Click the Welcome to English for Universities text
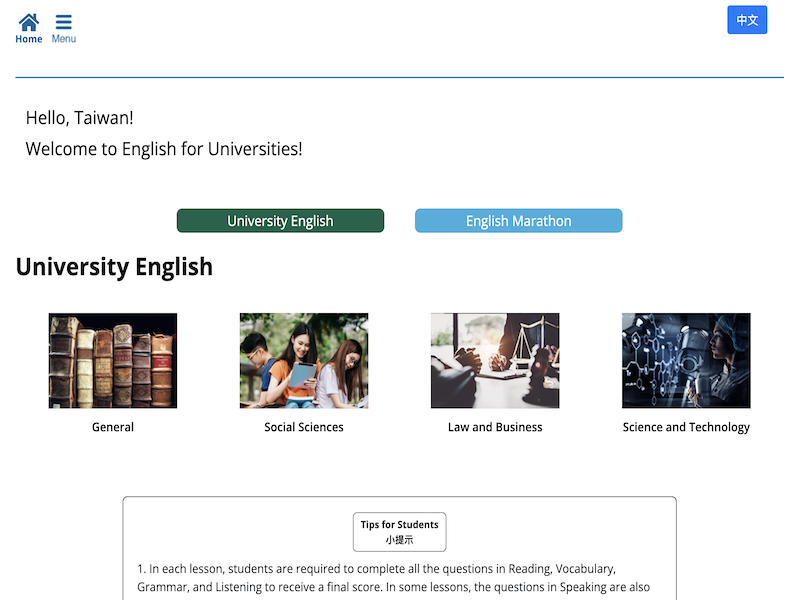 coord(164,149)
